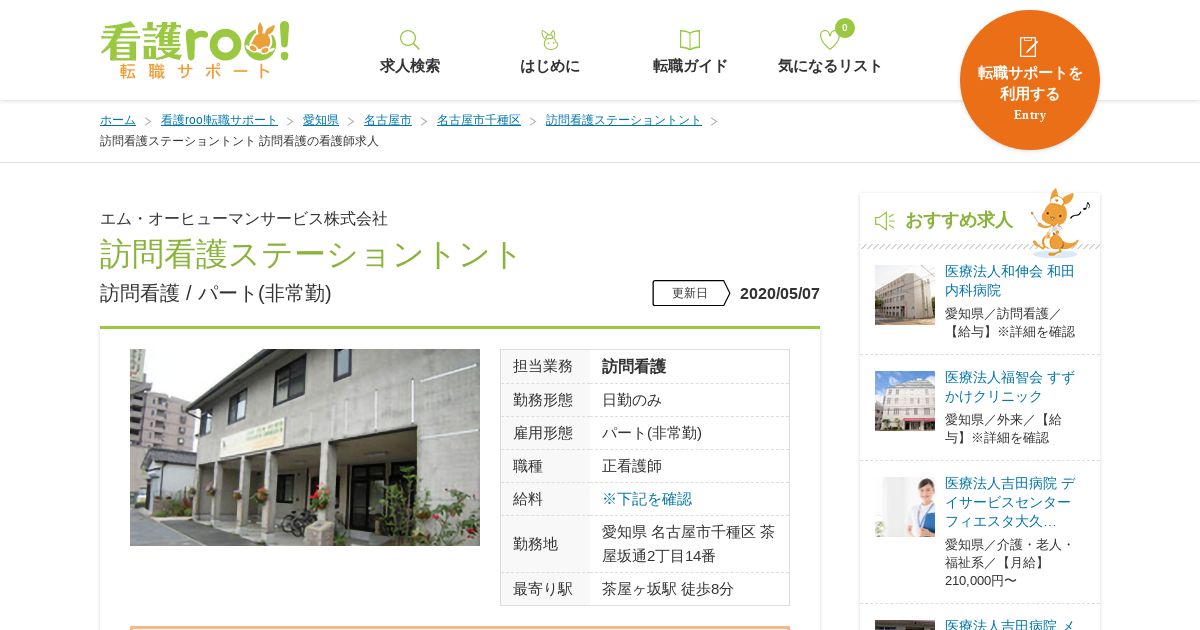Screen dimensions: 1200x630
Task: Click the address 愛知県 名古屋市千種区 cell
Action: [x=688, y=544]
